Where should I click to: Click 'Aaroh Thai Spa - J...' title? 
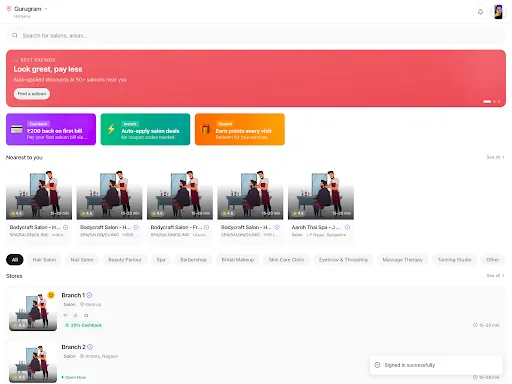(x=316, y=227)
